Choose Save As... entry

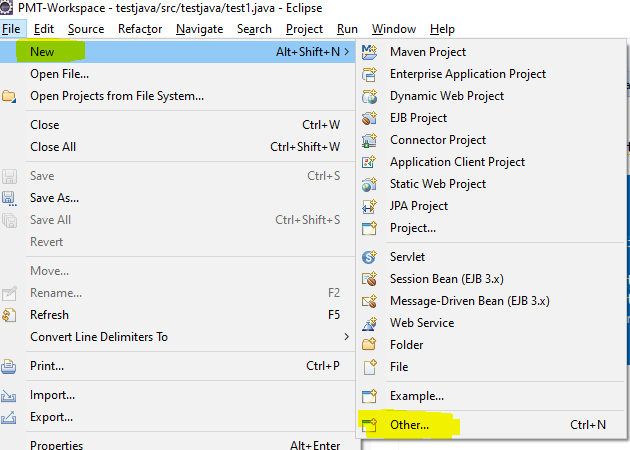point(178,198)
